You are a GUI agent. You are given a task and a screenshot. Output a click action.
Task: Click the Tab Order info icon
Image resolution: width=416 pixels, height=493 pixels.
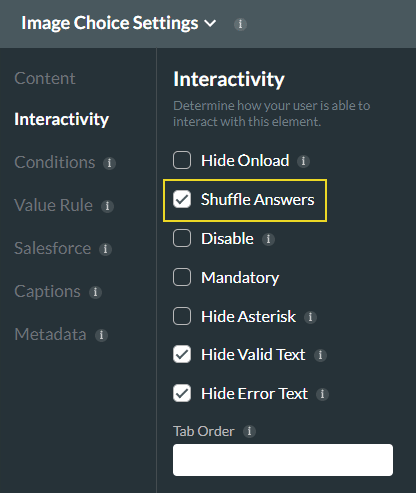249,431
